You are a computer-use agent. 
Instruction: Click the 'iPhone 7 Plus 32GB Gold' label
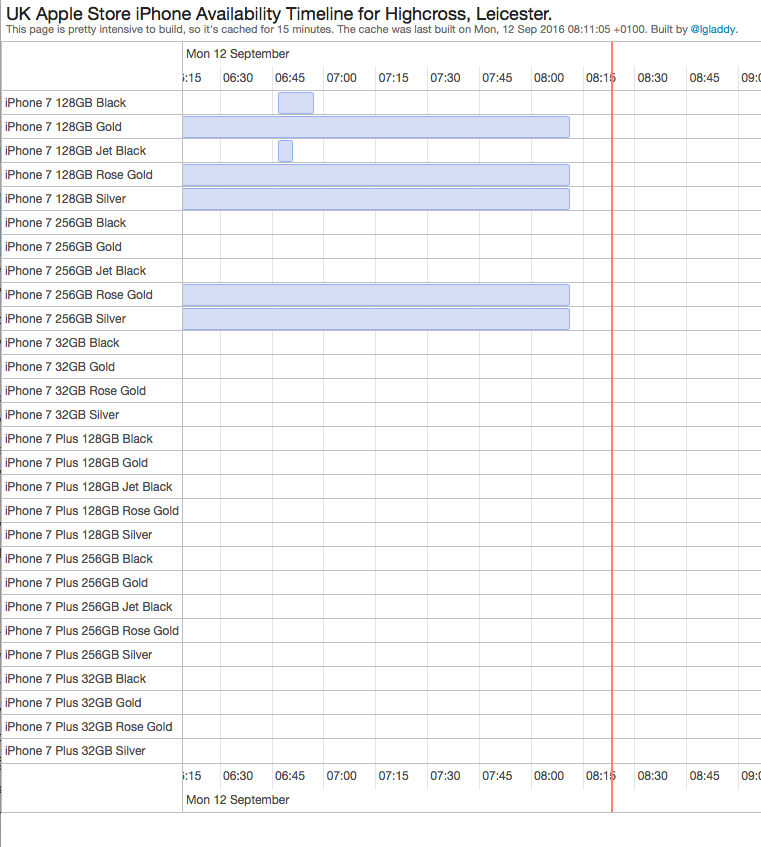(73, 702)
